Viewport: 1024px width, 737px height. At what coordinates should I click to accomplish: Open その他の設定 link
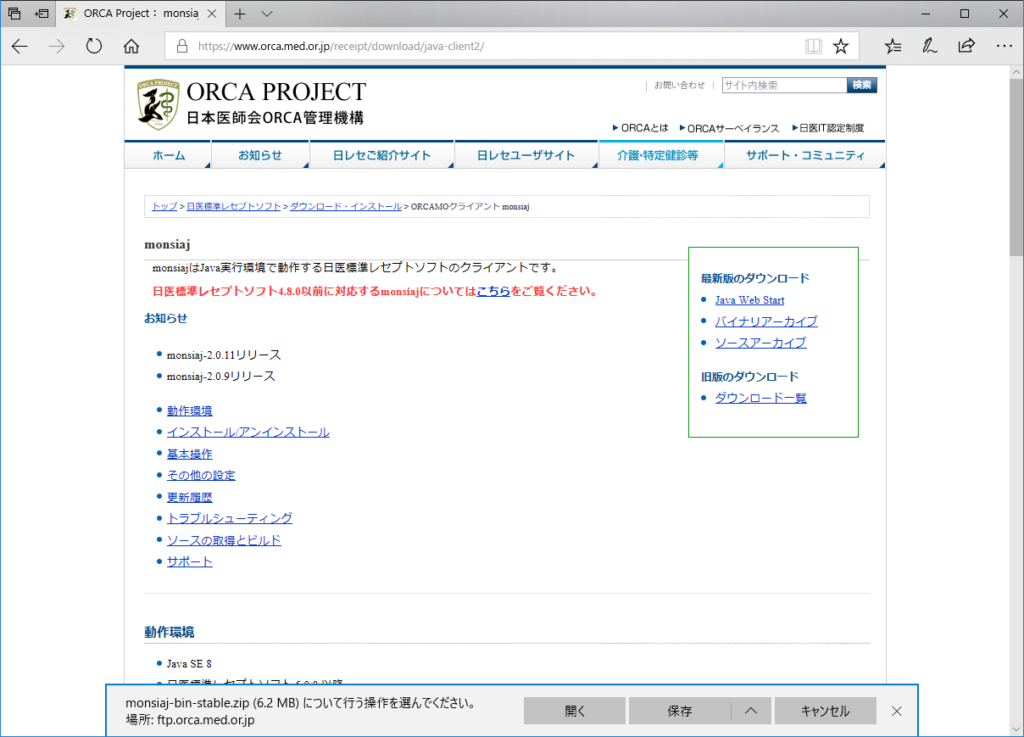200,475
